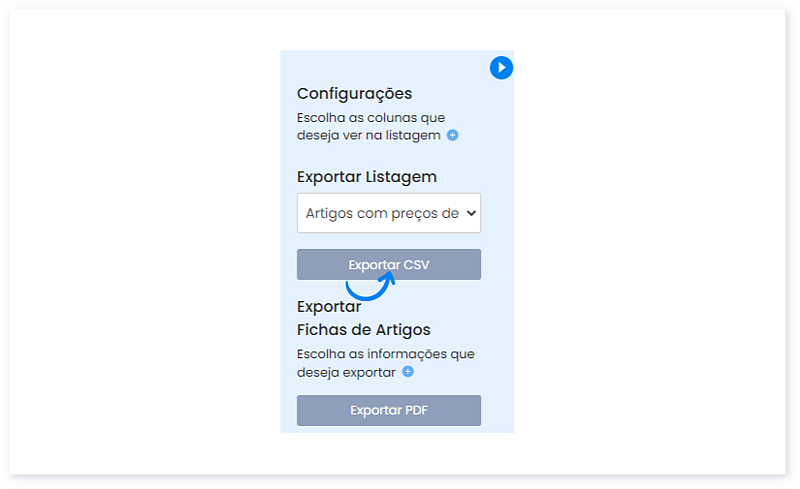This screenshot has height=489, width=800.
Task: Click the text 'Escolha as informações que'
Action: tap(385, 354)
